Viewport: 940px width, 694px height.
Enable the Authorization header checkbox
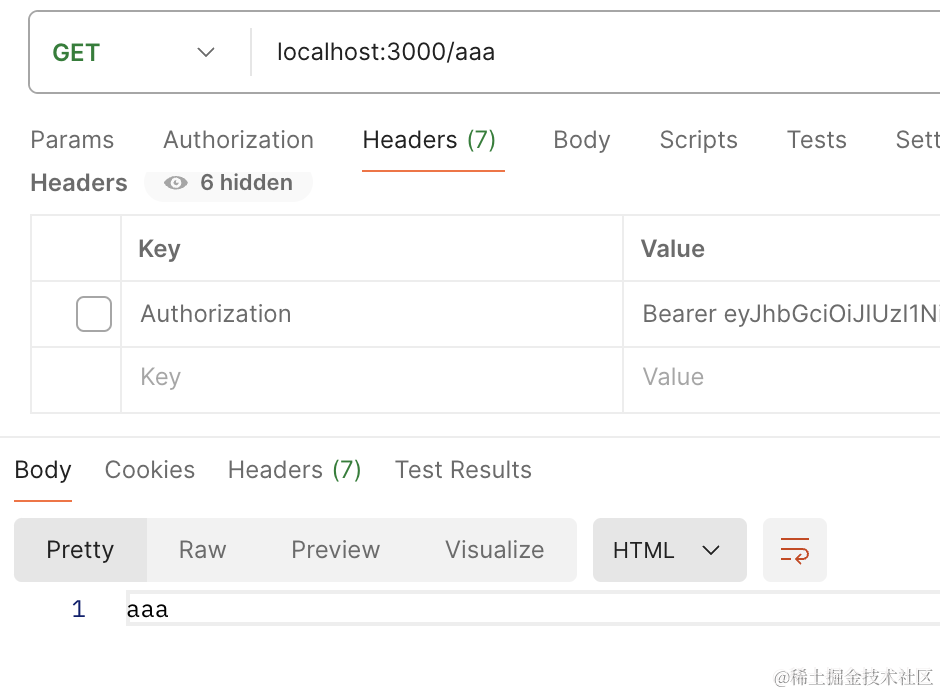point(94,314)
